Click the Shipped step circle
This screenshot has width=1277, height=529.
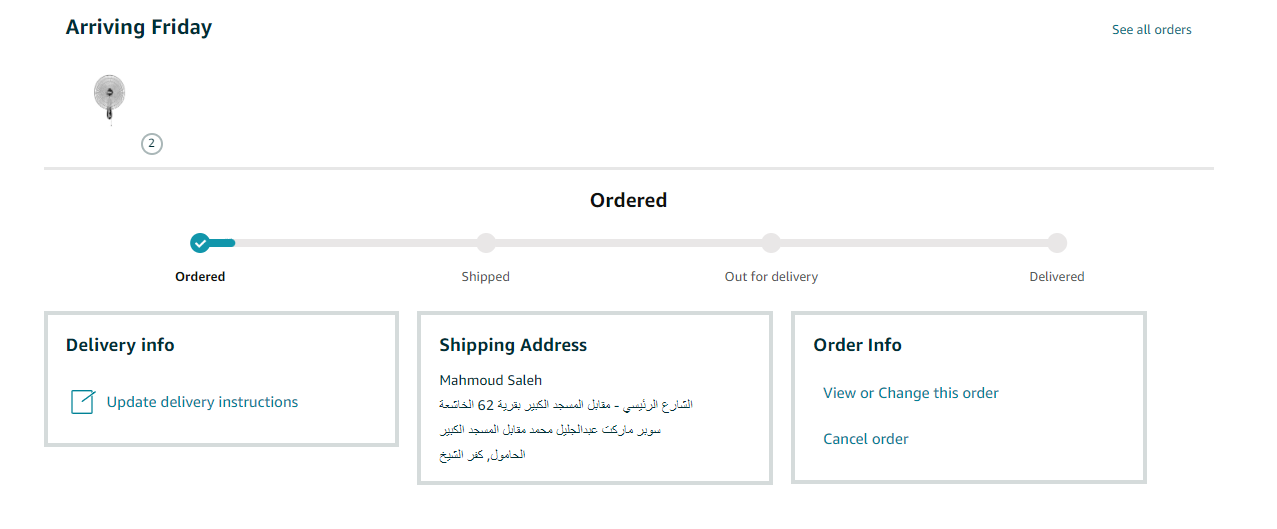coord(486,243)
